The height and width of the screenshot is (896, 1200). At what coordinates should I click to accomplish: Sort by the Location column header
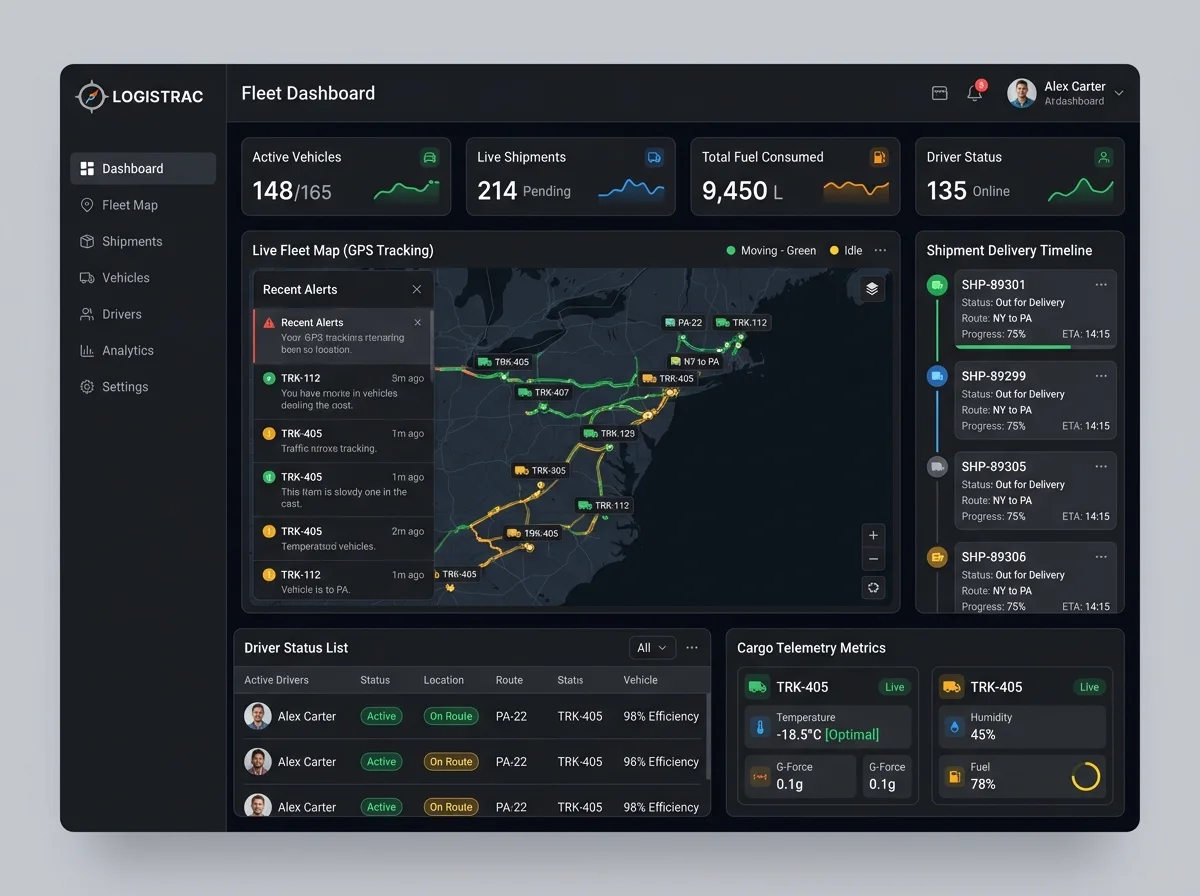444,680
